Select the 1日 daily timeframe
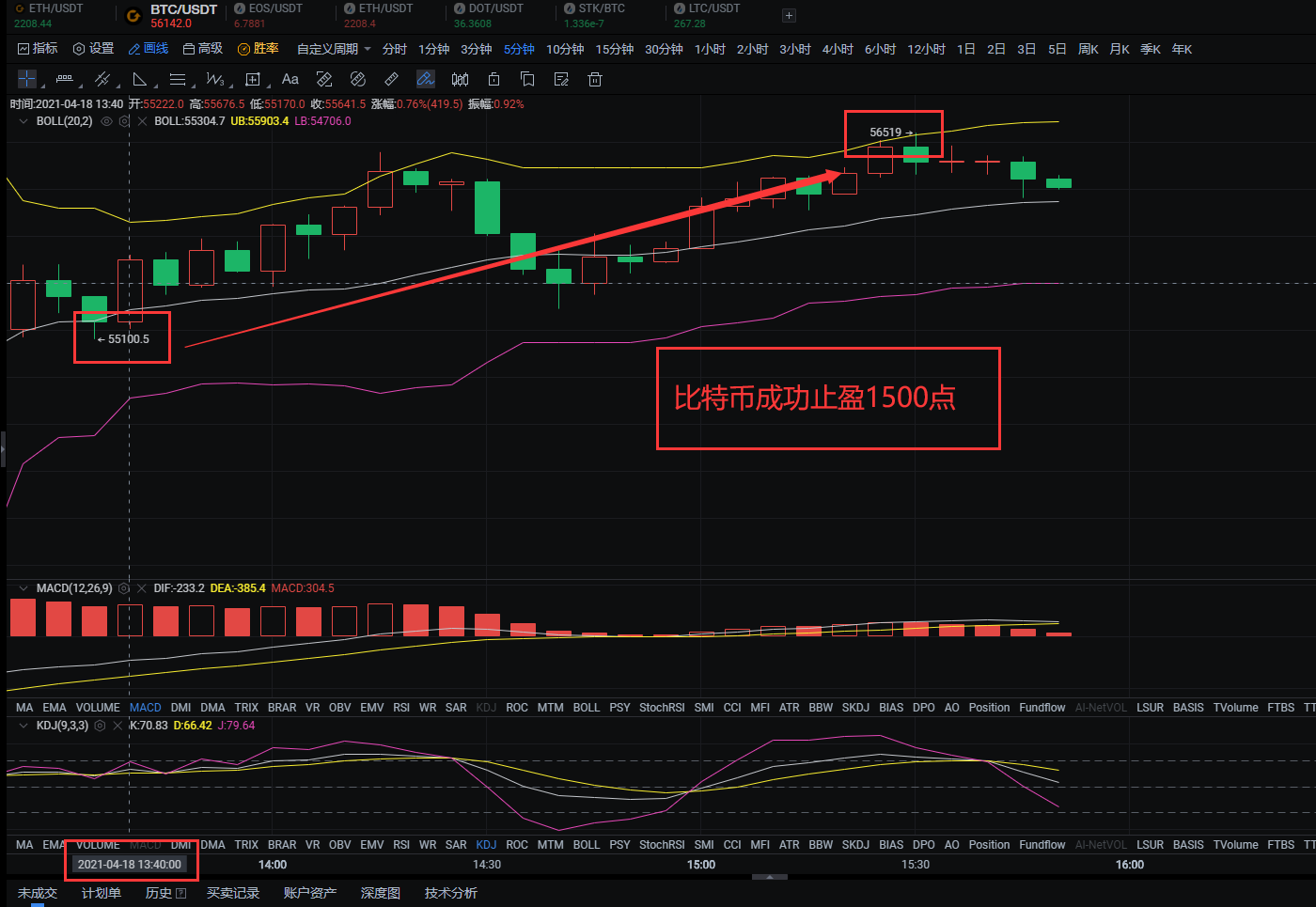The width and height of the screenshot is (1316, 907). point(966,49)
